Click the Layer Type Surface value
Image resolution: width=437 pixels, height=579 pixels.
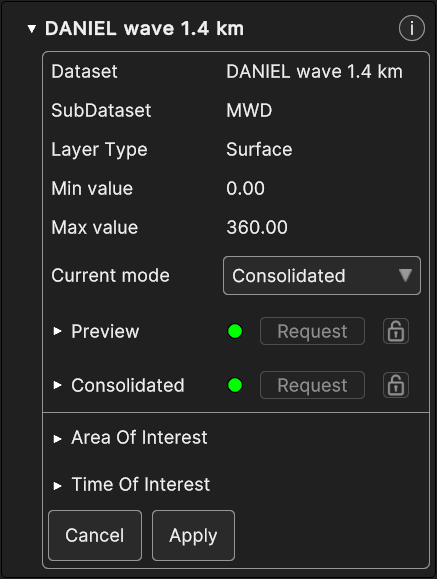[259, 150]
